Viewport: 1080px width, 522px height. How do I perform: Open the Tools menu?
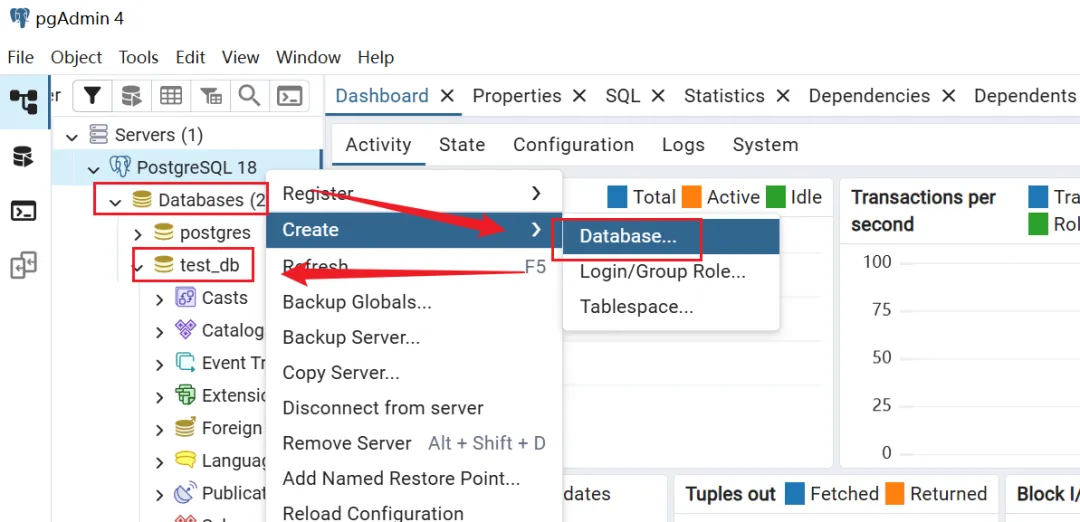point(138,57)
